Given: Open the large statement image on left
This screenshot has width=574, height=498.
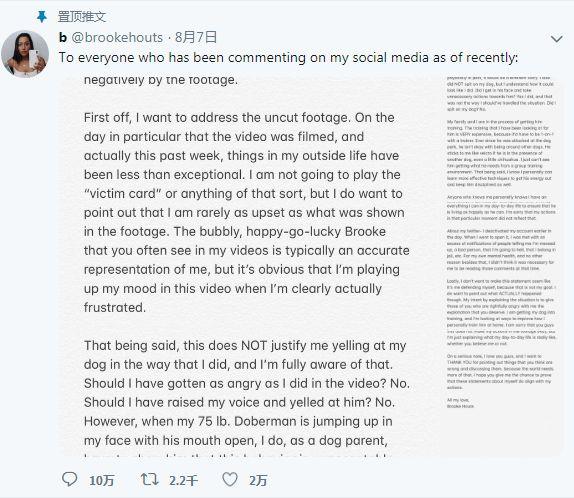Looking at the screenshot, I should (x=247, y=267).
